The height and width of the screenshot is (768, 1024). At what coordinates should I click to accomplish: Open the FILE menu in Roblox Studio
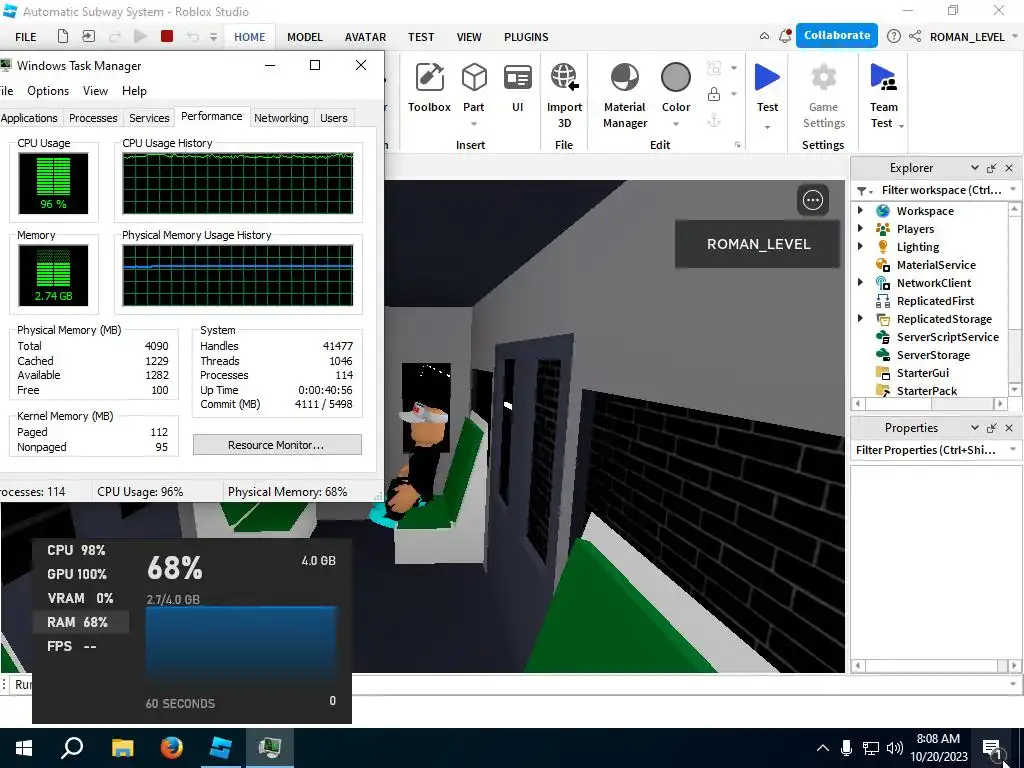click(25, 37)
